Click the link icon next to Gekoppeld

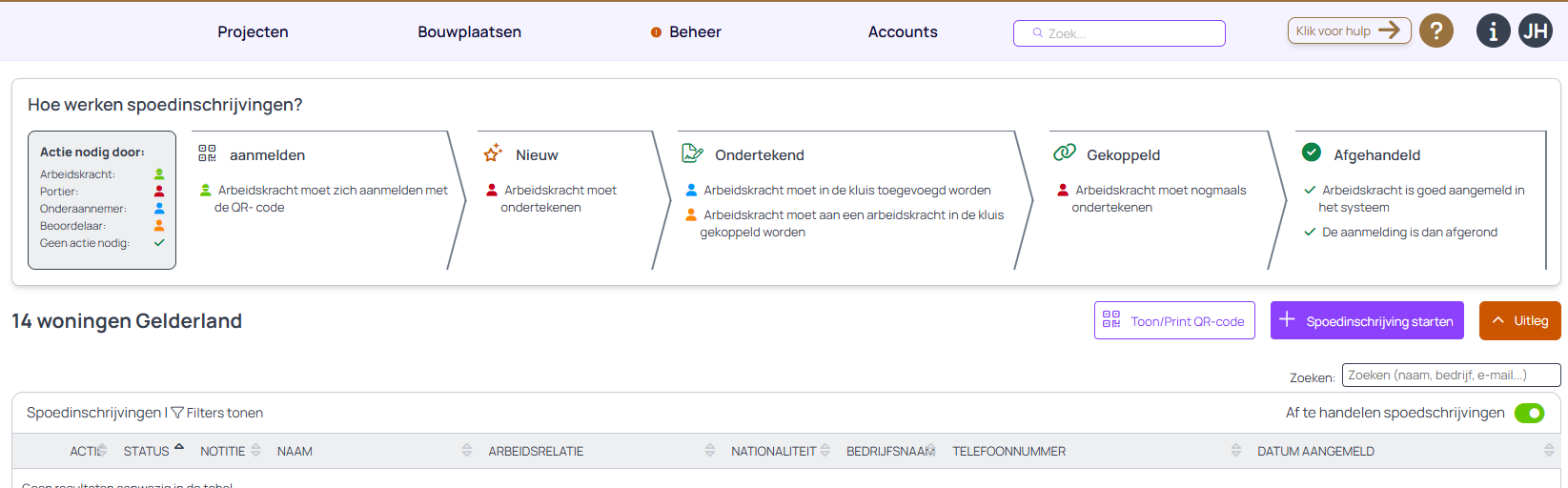tap(1064, 152)
